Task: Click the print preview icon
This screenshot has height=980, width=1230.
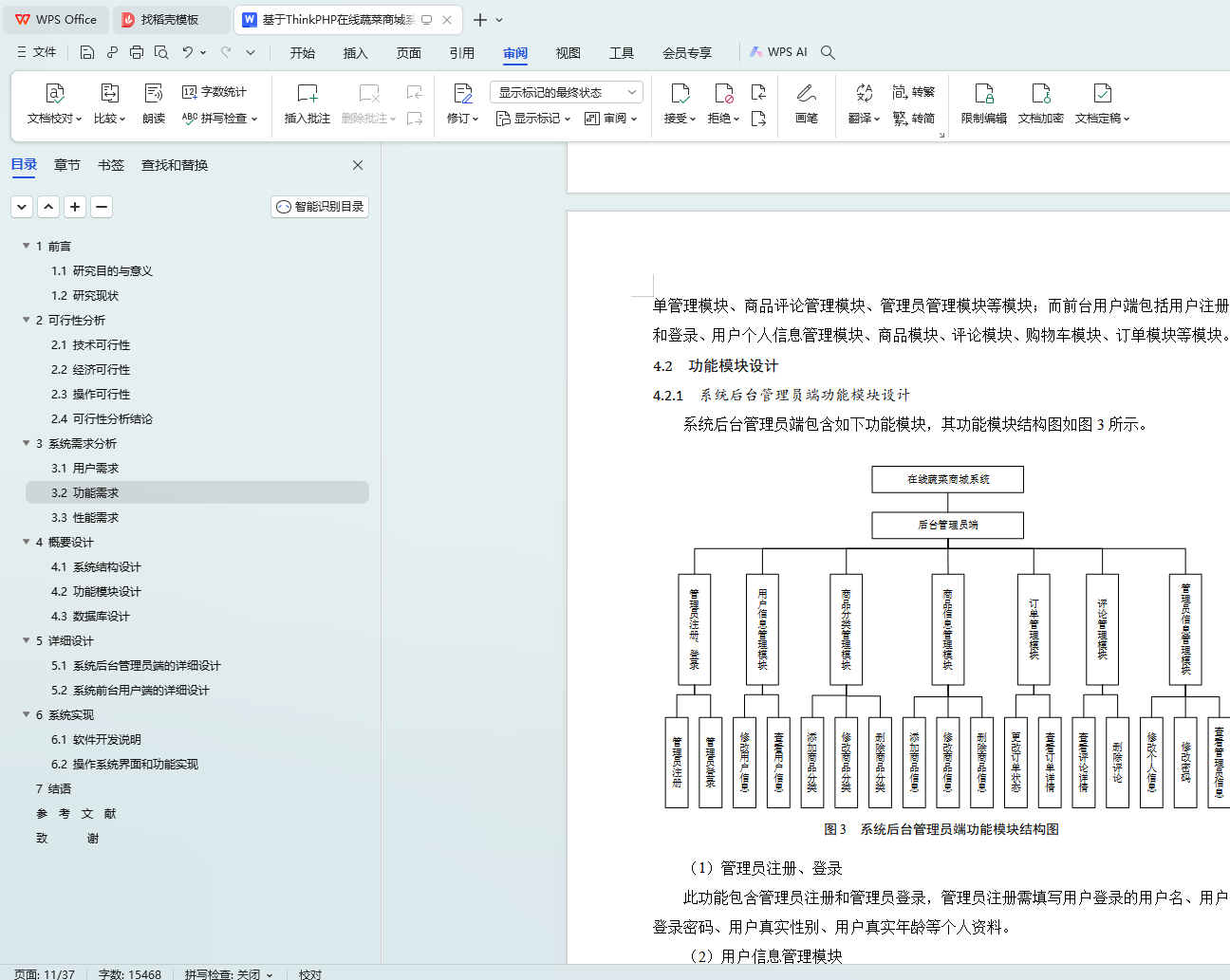Action: (161, 52)
